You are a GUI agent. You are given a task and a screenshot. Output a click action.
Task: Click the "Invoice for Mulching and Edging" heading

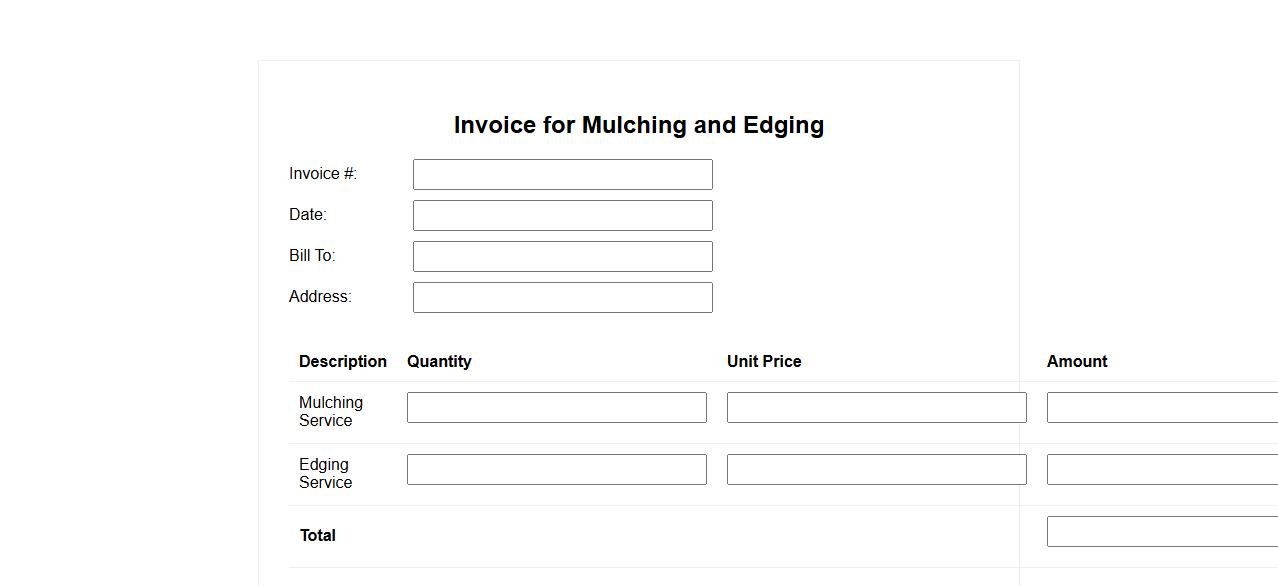(x=639, y=125)
